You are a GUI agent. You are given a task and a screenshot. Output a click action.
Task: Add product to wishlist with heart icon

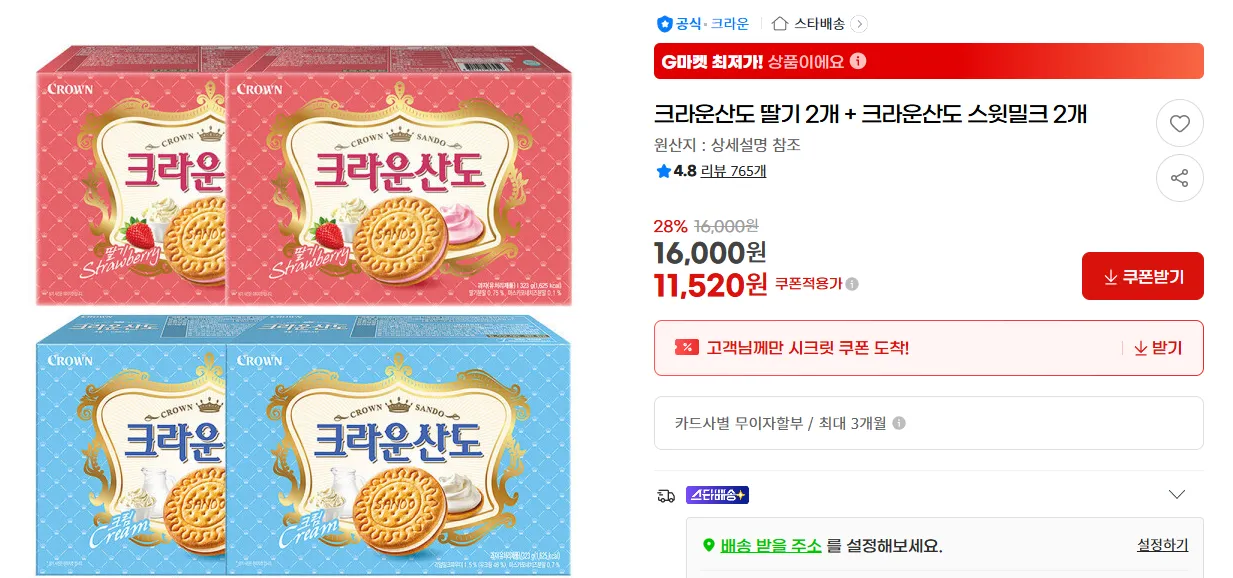[x=1180, y=124]
